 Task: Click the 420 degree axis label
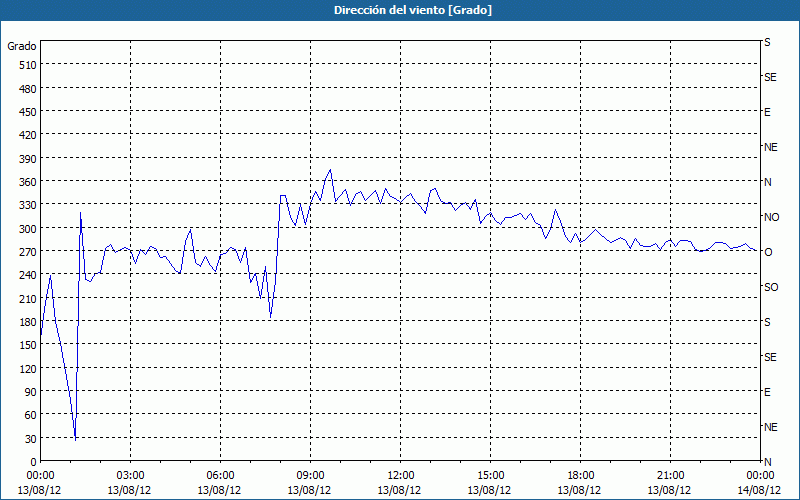pos(28,135)
